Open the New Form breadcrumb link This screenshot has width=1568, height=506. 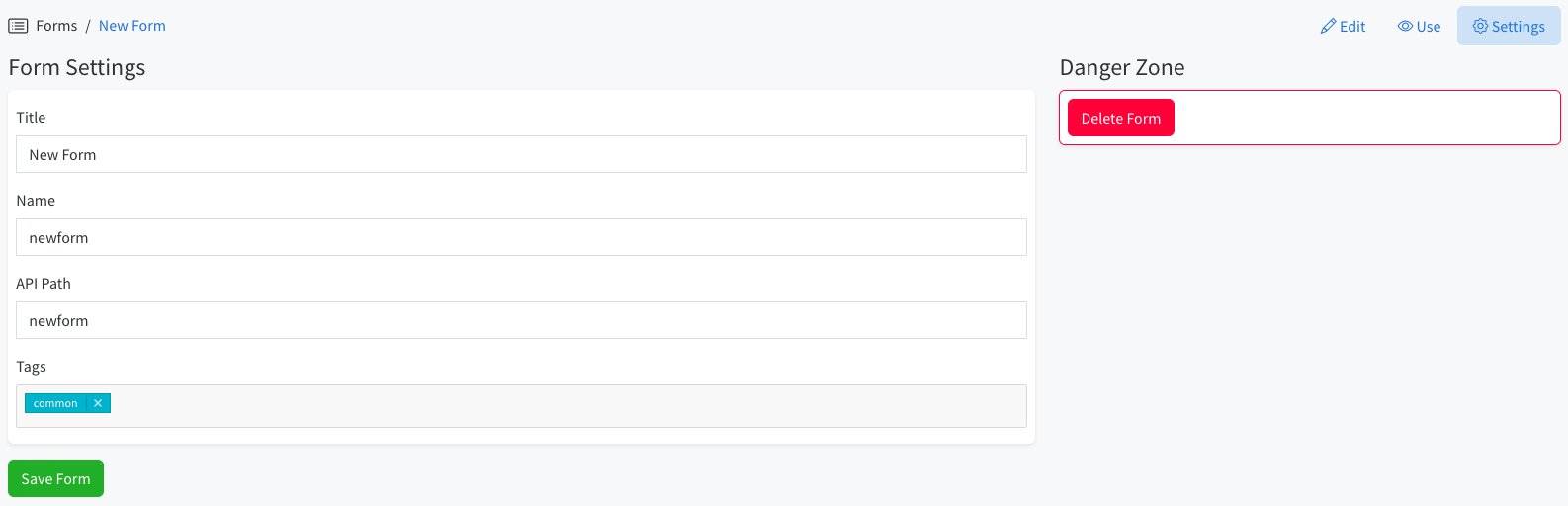tap(132, 26)
